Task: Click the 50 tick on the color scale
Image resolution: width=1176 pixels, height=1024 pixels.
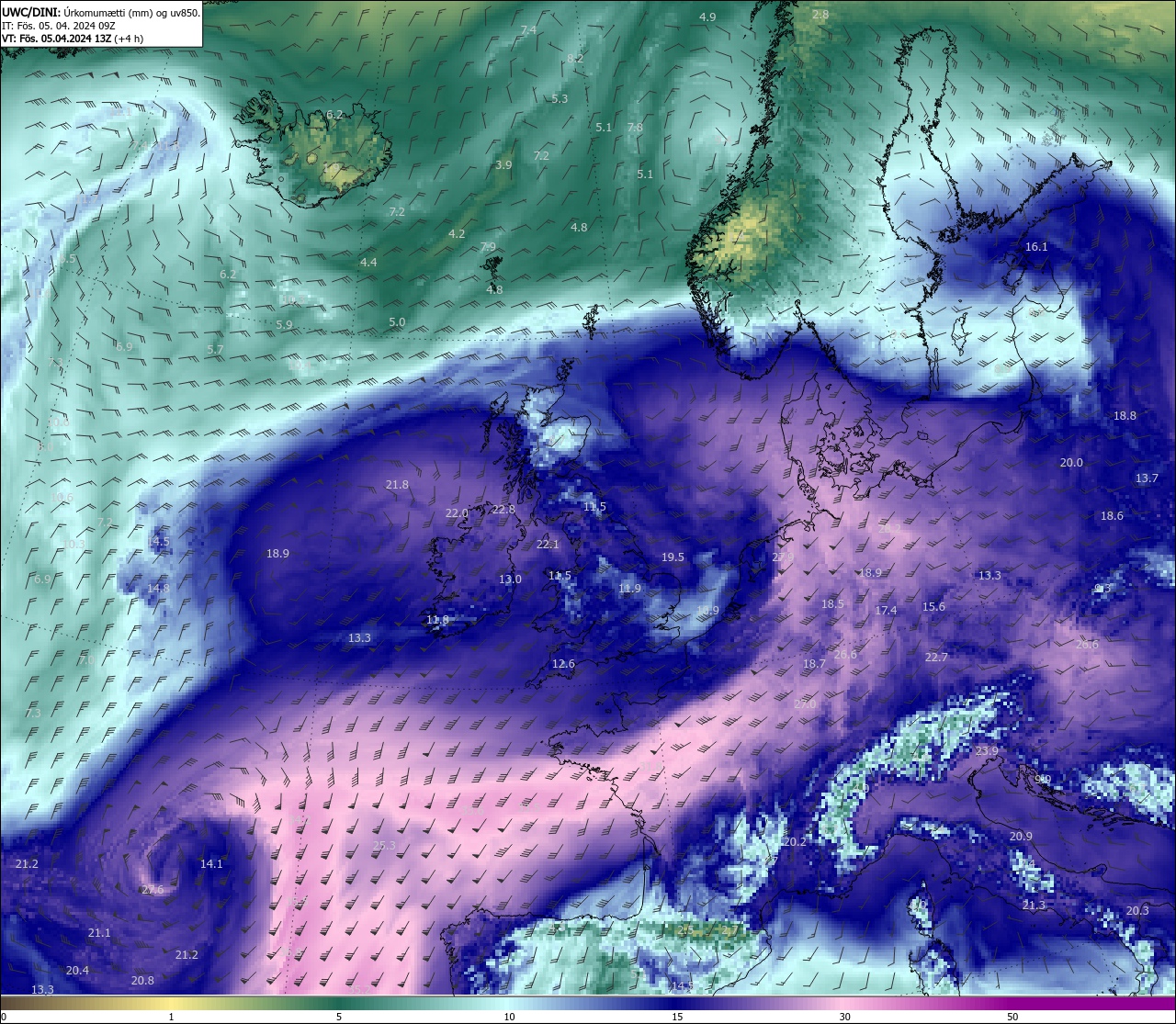Action: 1012,1017
